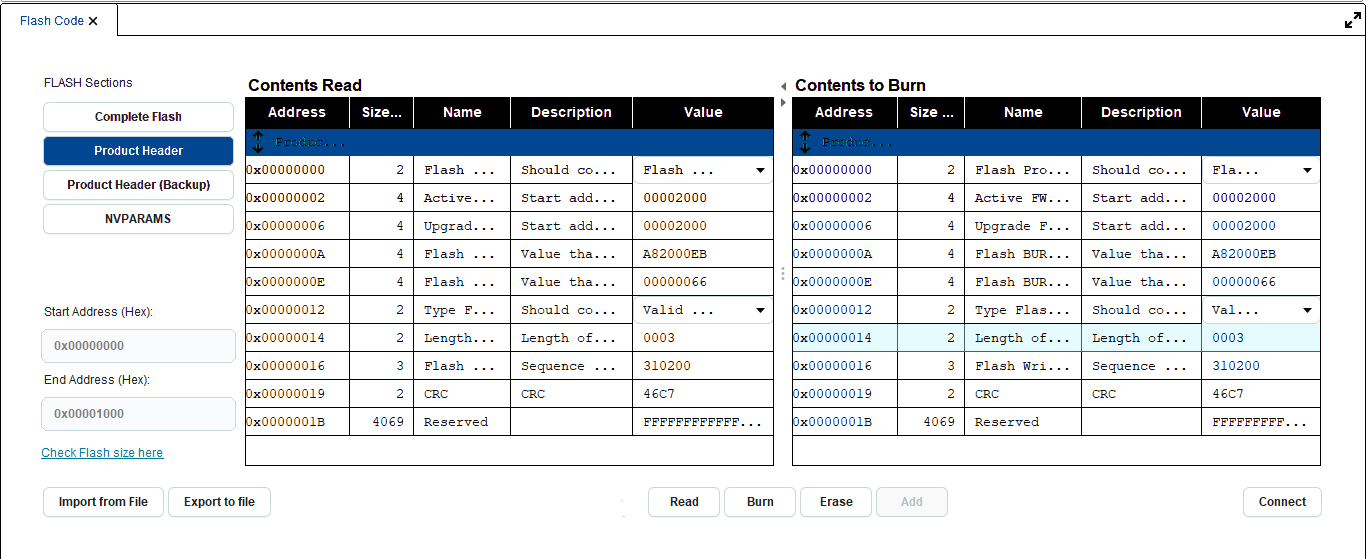Select address 0x00000014 in Contents to Burn

pos(844,338)
